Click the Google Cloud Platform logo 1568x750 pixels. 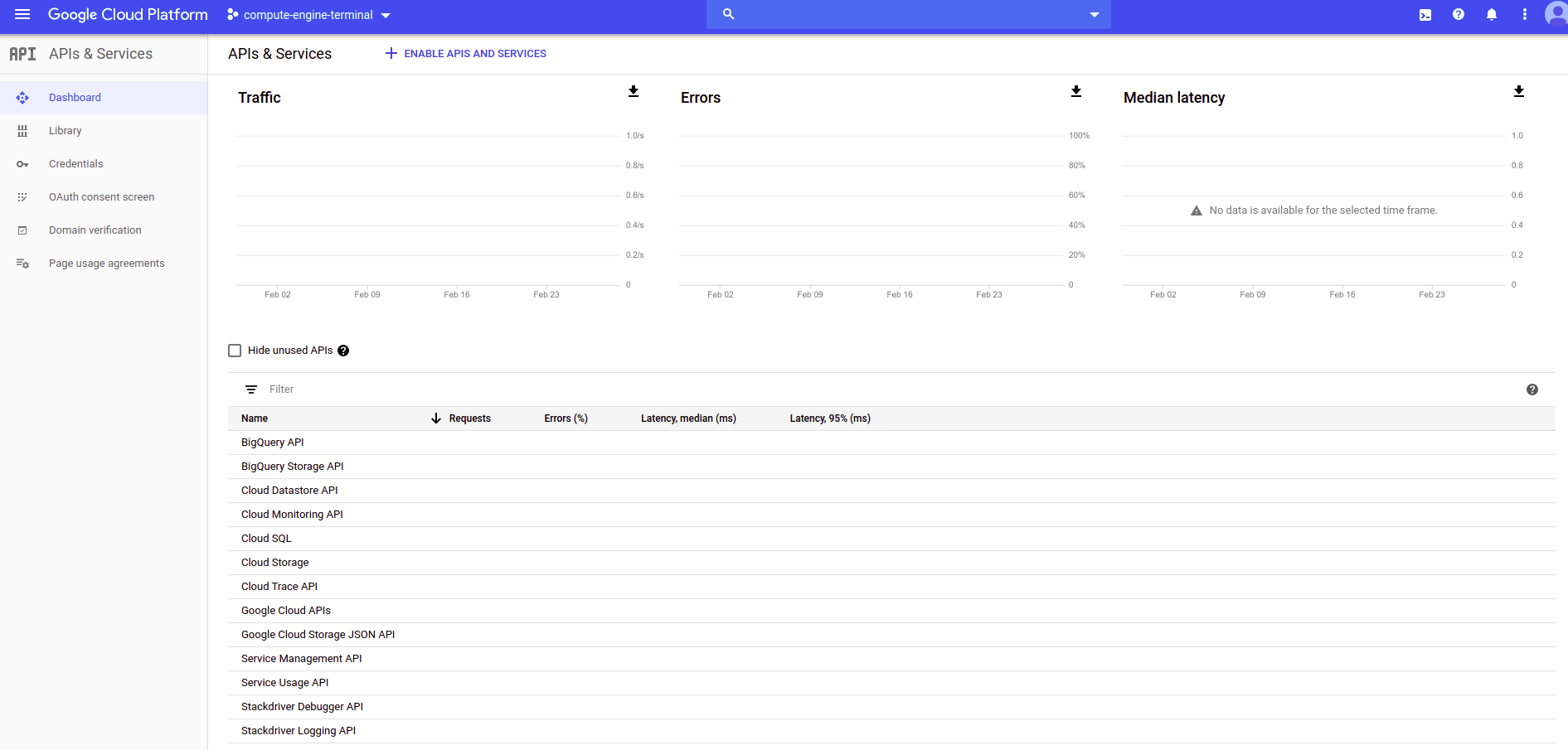[128, 14]
